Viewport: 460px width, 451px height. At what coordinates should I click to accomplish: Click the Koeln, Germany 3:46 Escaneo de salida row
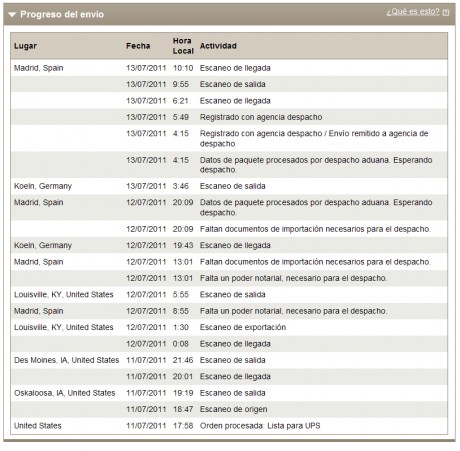point(229,186)
